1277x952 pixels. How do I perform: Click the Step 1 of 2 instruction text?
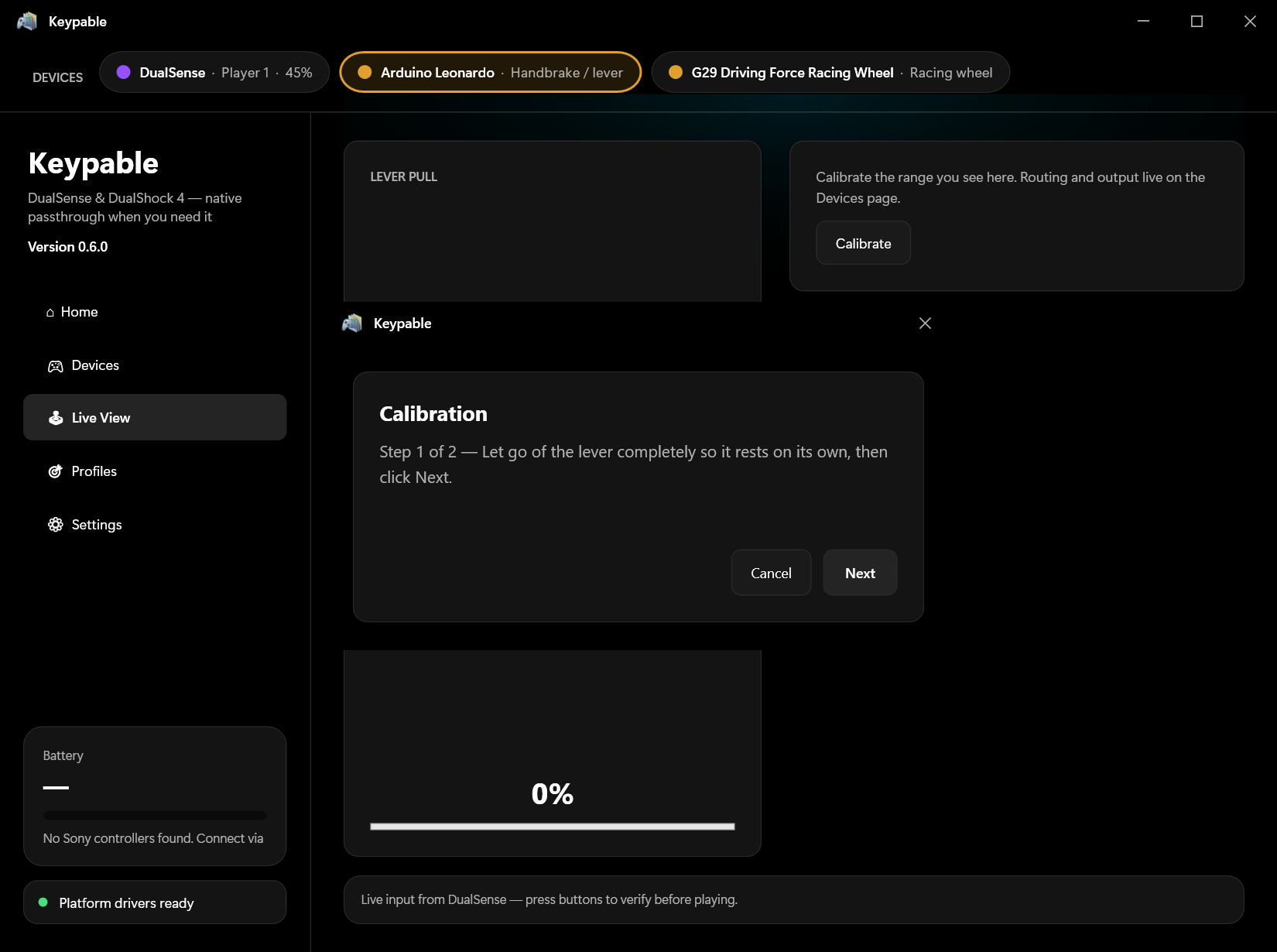(x=634, y=464)
